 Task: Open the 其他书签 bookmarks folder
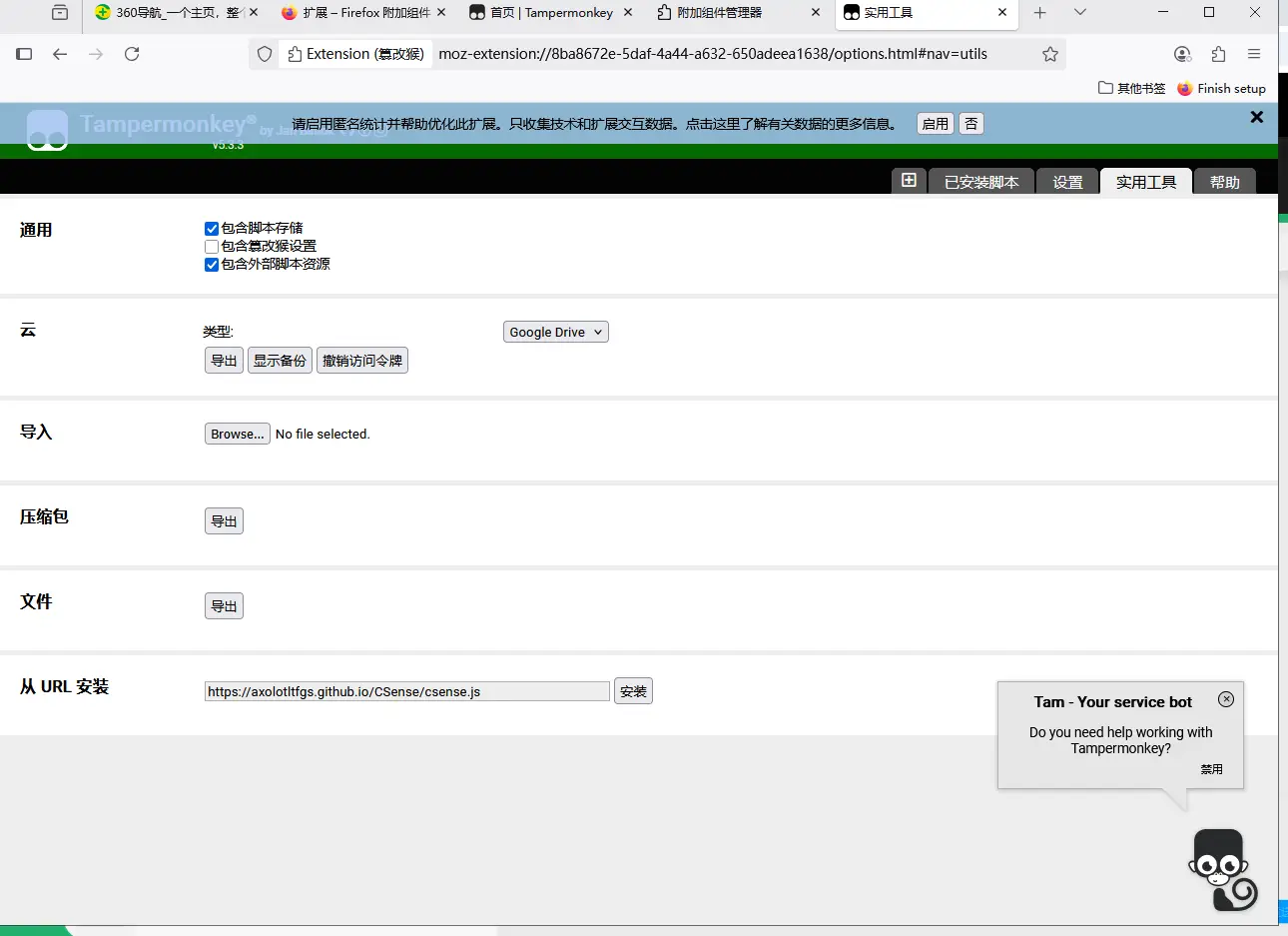click(1132, 88)
